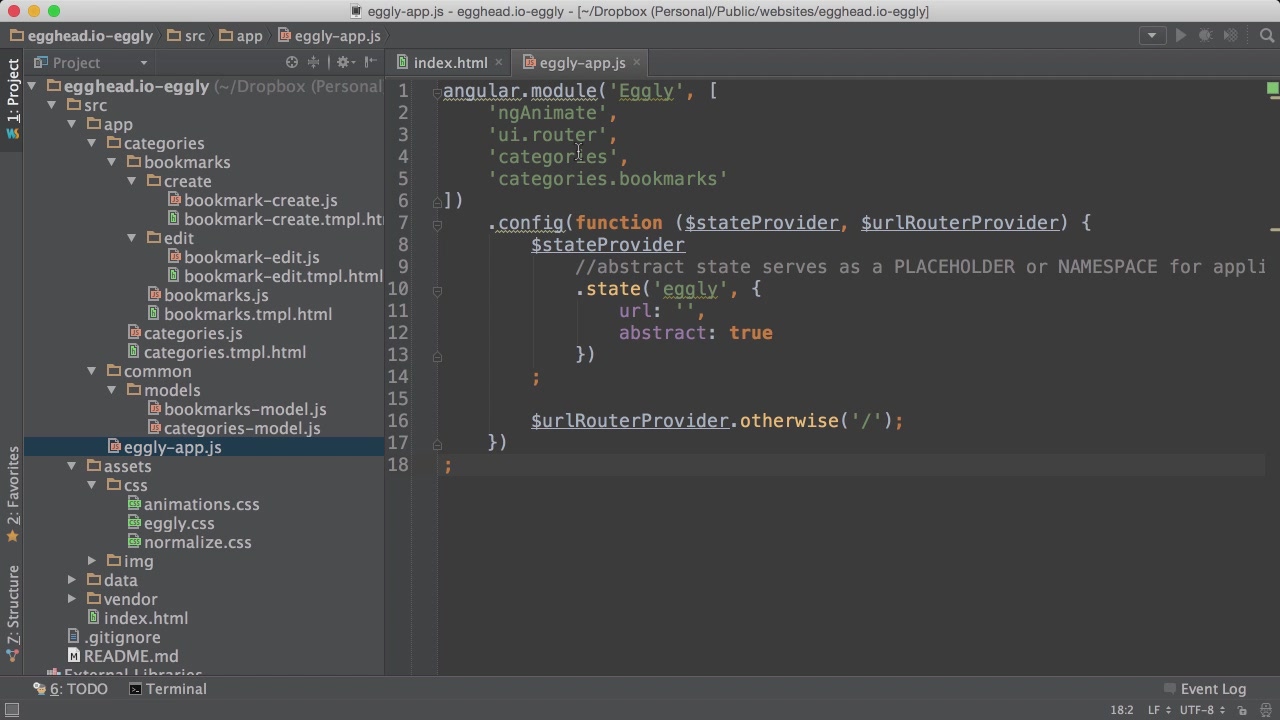Click the Run play icon
This screenshot has height=720, width=1280.
[x=1181, y=36]
